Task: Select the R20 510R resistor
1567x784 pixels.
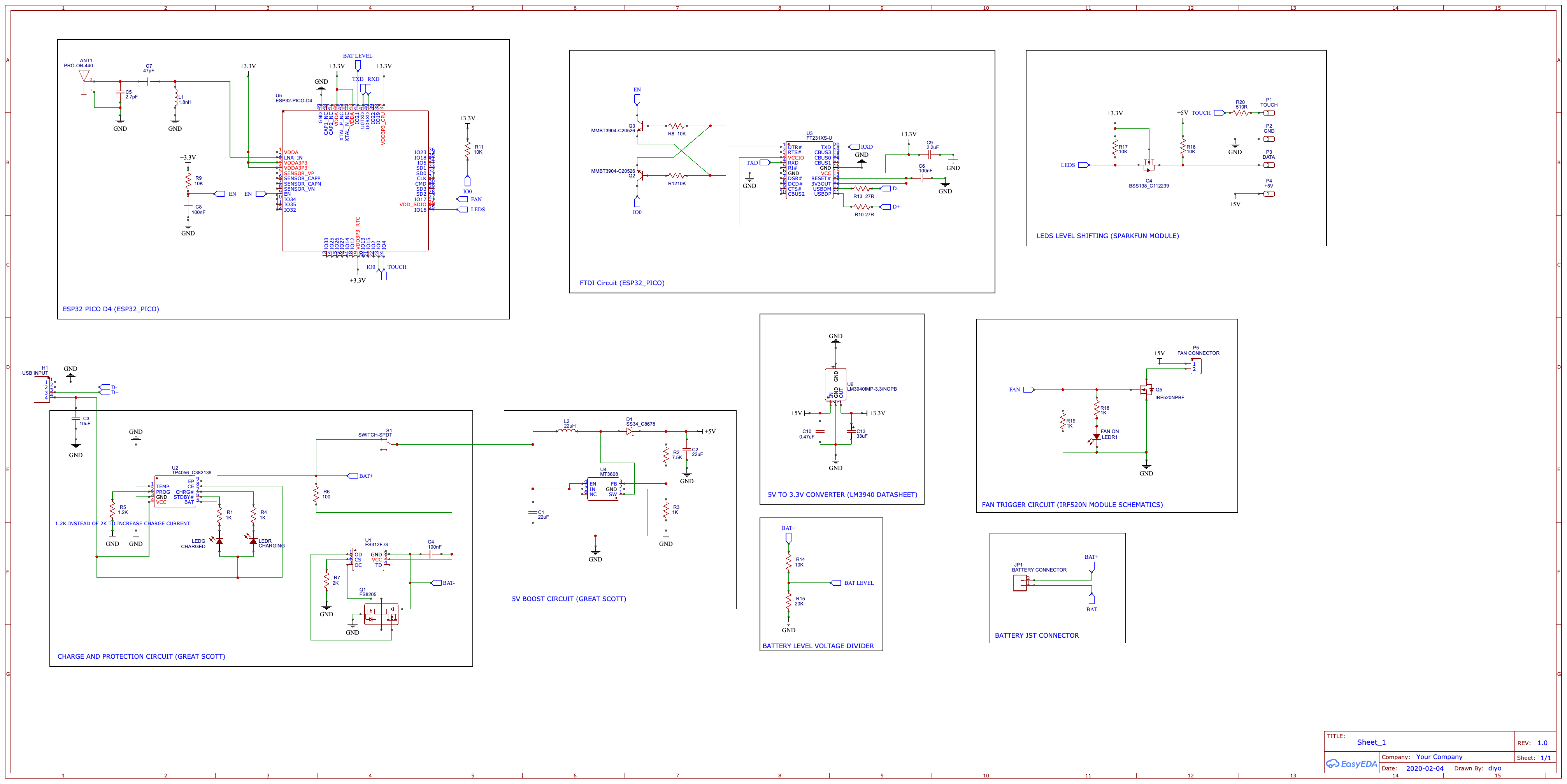Action: pos(1241,112)
